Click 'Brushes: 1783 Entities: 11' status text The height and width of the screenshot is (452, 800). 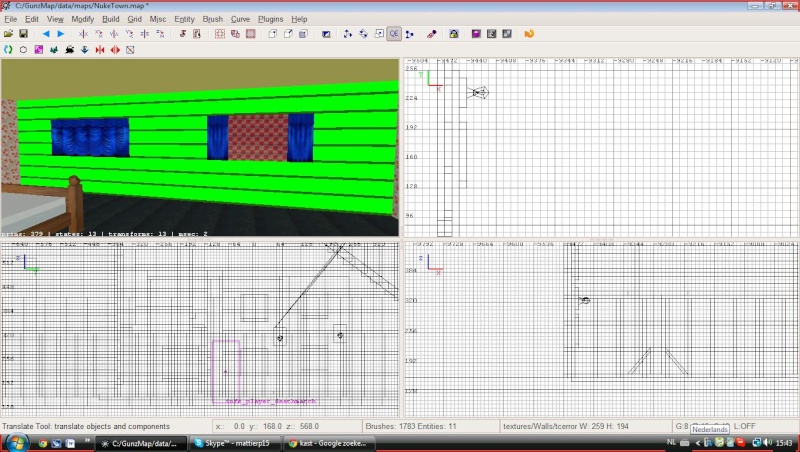411,426
